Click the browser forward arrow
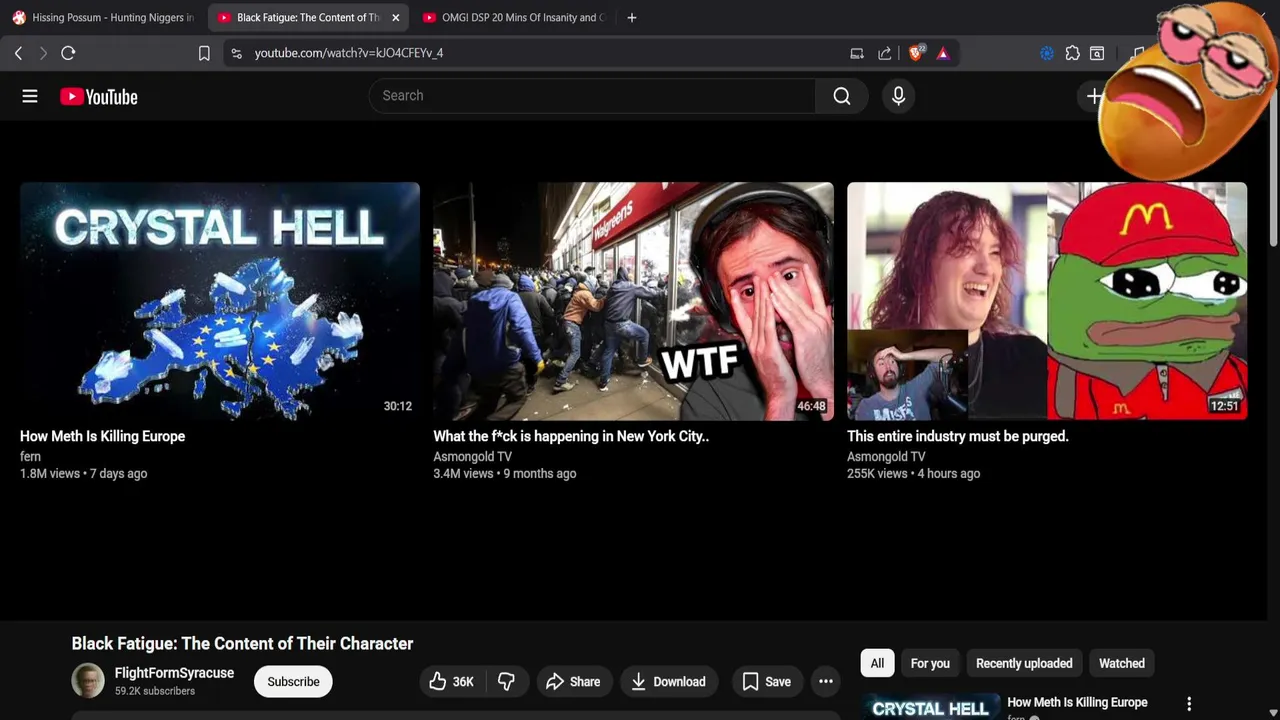The image size is (1280, 720). [43, 53]
